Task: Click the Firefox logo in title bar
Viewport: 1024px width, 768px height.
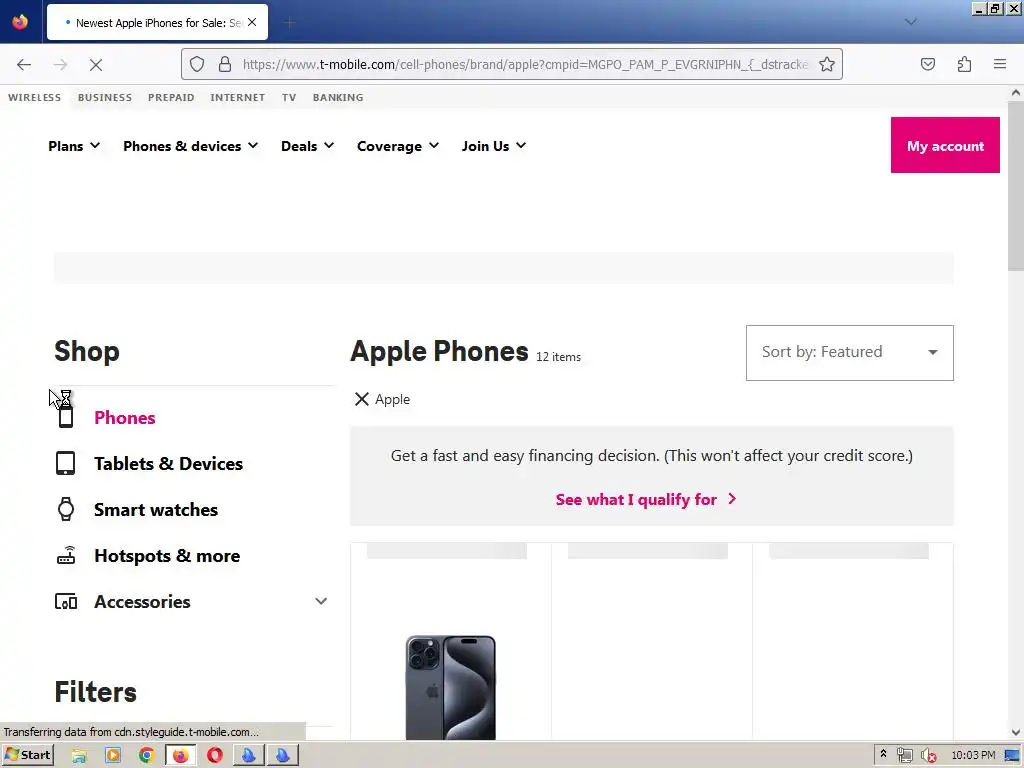Action: [x=20, y=22]
